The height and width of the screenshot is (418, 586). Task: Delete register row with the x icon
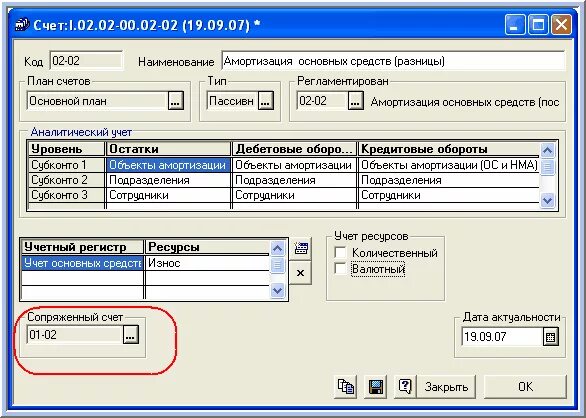[x=300, y=273]
